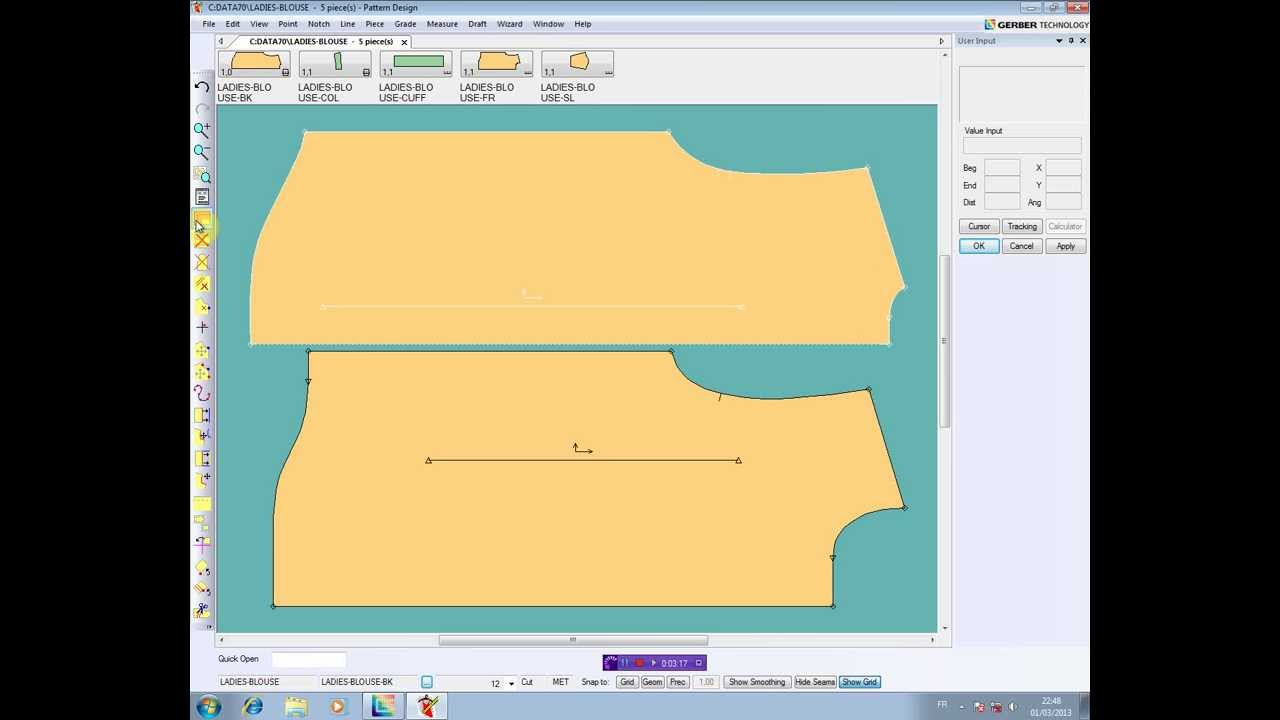This screenshot has width=1280, height=720.
Task: Open the size 12 dropdown arrow
Action: coord(511,684)
